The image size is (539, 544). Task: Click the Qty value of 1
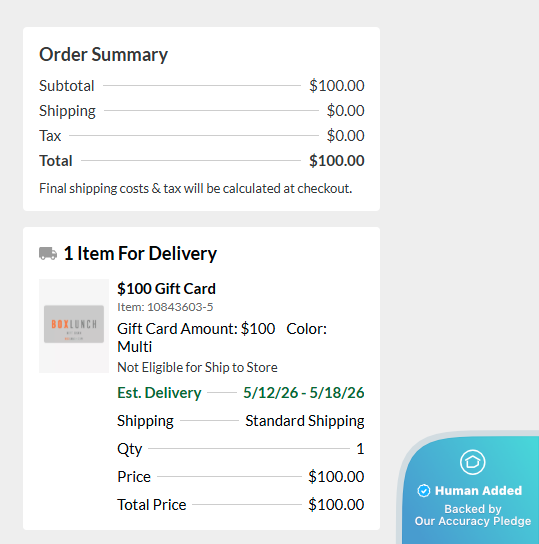coord(360,449)
